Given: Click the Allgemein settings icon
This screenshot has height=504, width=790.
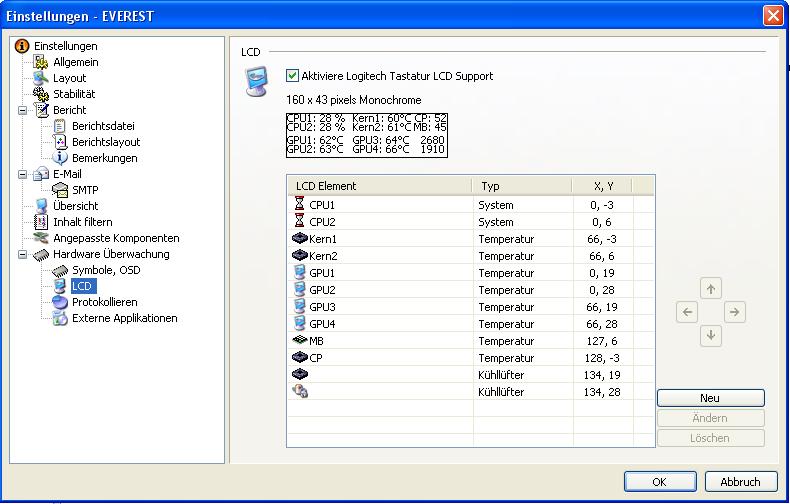Looking at the screenshot, I should coord(41,62).
